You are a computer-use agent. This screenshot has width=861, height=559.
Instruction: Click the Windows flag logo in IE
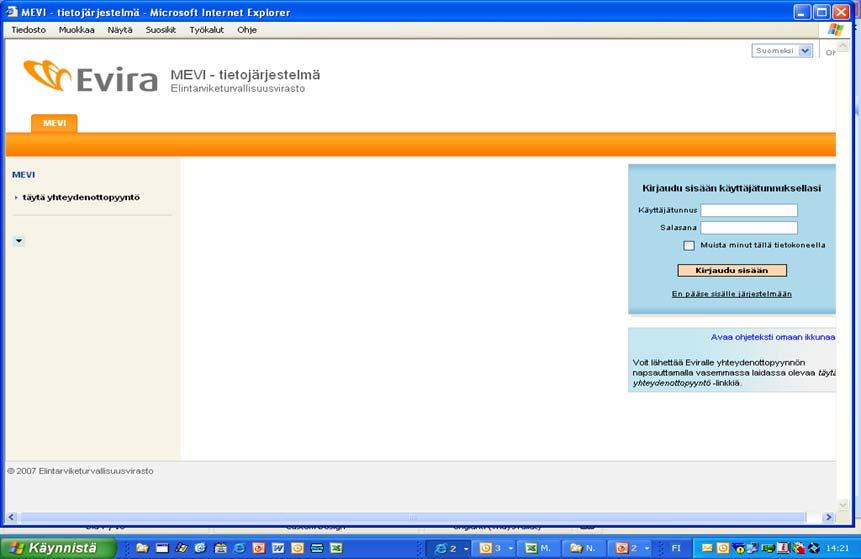click(x=836, y=30)
